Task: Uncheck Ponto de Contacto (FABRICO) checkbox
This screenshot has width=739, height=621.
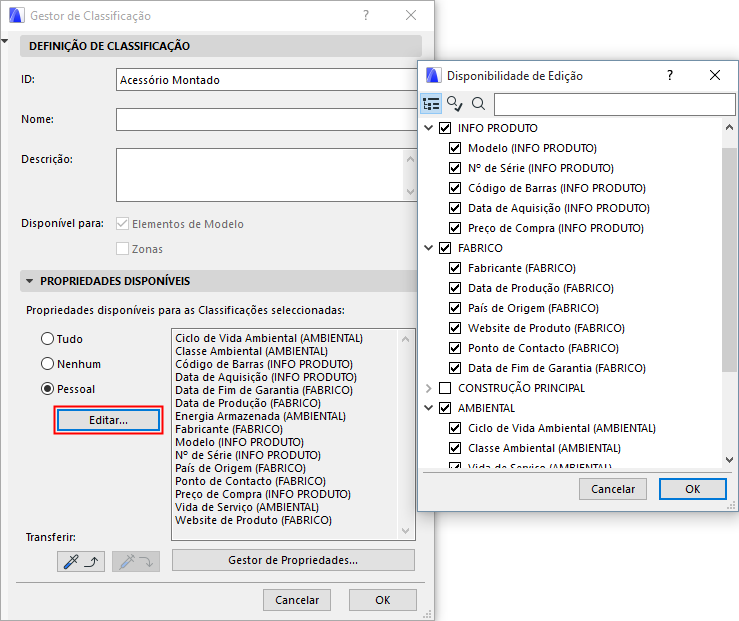Action: [455, 348]
